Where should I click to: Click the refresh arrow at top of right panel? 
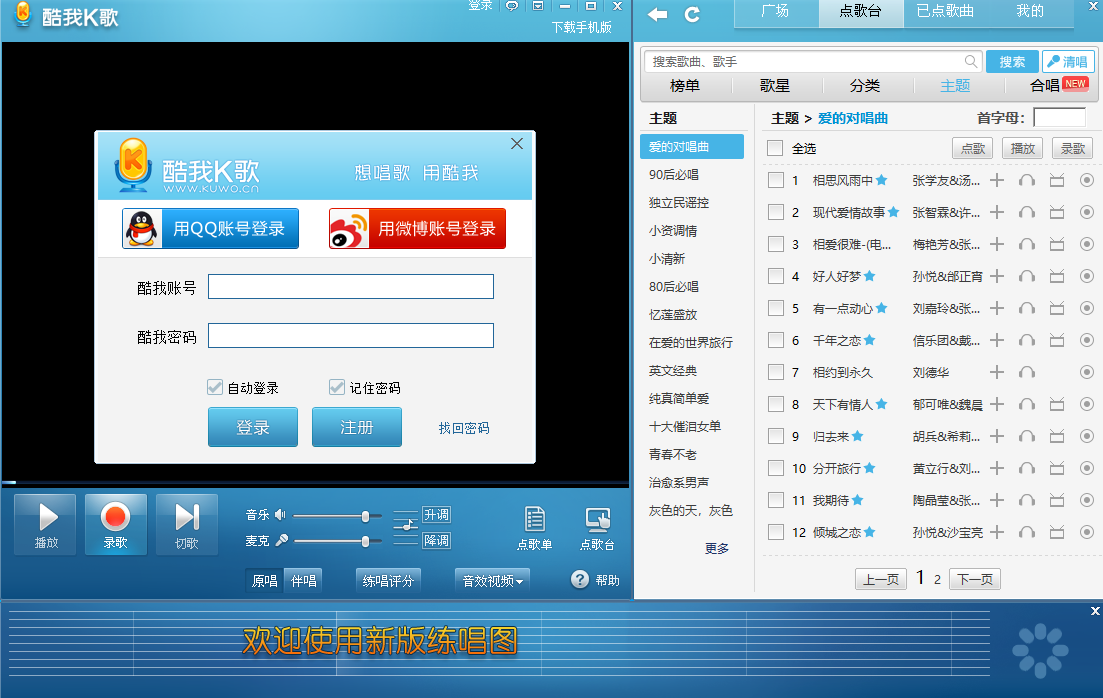[691, 15]
